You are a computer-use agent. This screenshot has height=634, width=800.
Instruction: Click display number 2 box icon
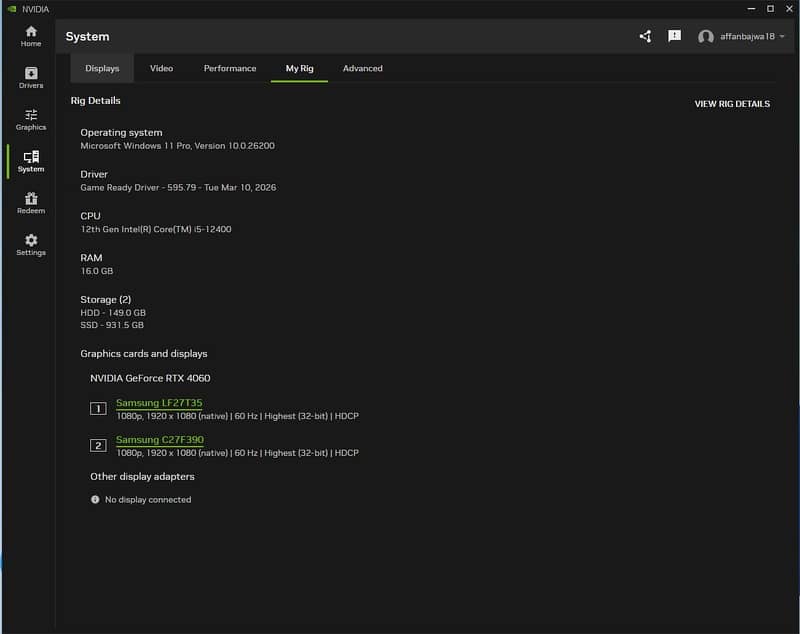(x=98, y=445)
